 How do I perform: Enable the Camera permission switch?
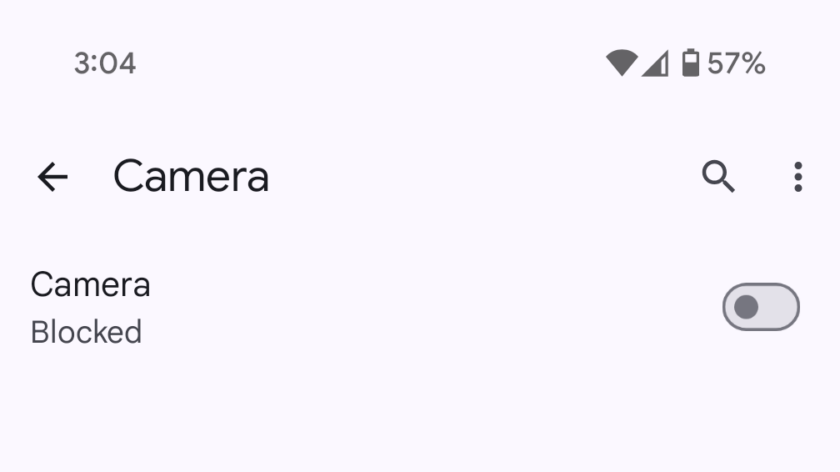click(x=761, y=307)
